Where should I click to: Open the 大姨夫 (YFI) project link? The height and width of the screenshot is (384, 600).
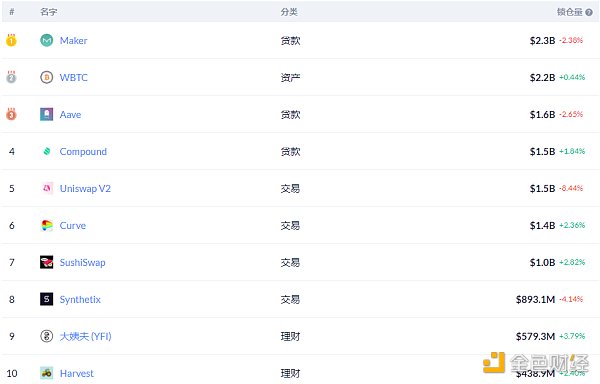[85, 337]
